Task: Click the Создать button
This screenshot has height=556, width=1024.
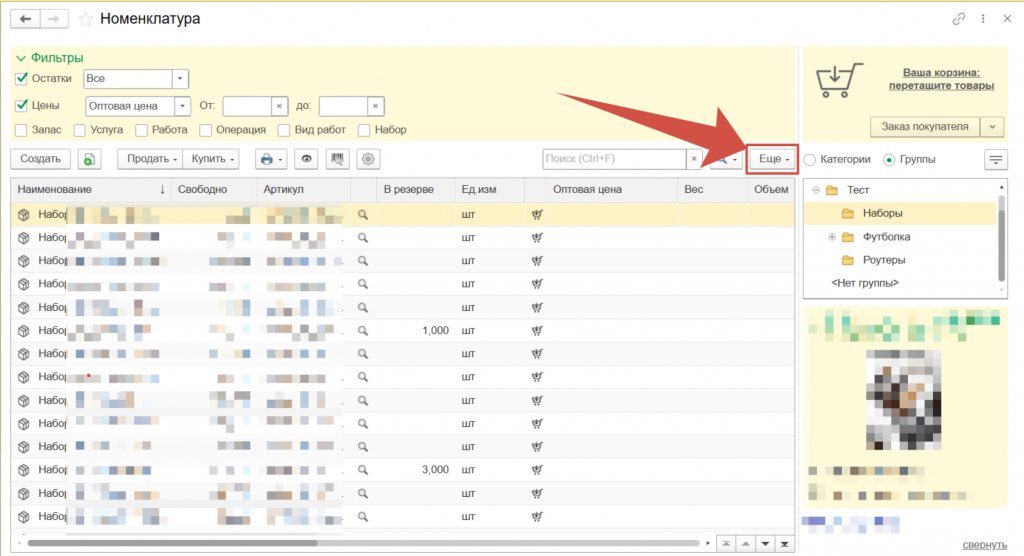Action: coord(41,159)
